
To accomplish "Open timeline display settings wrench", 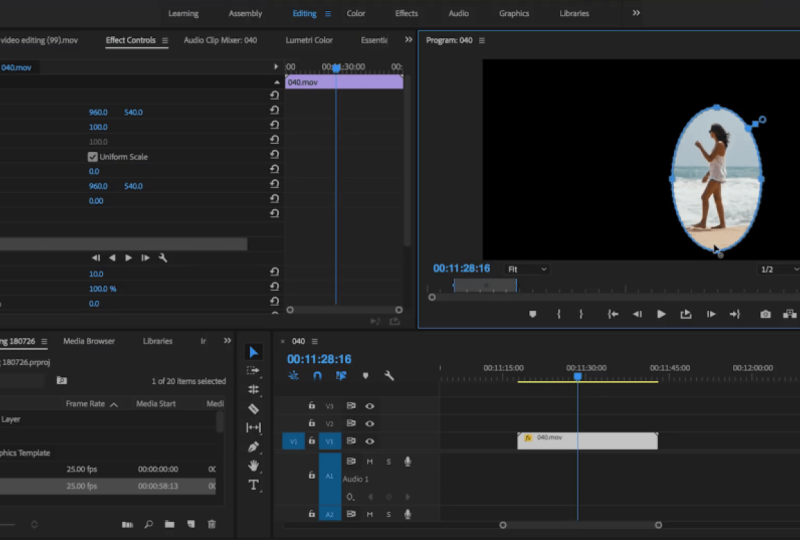I will click(x=389, y=376).
